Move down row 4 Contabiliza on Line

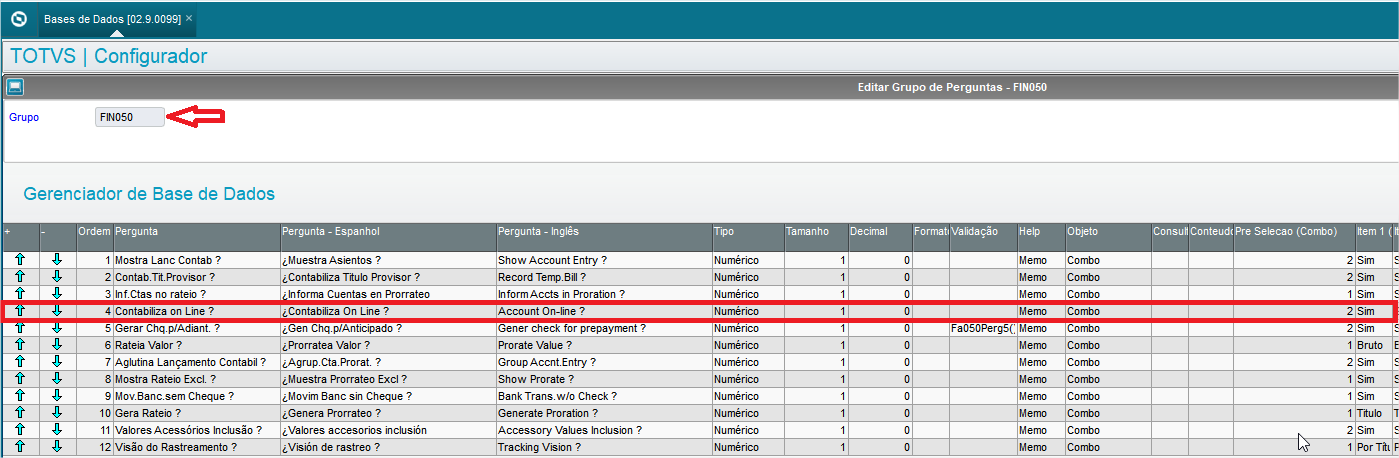tap(57, 311)
